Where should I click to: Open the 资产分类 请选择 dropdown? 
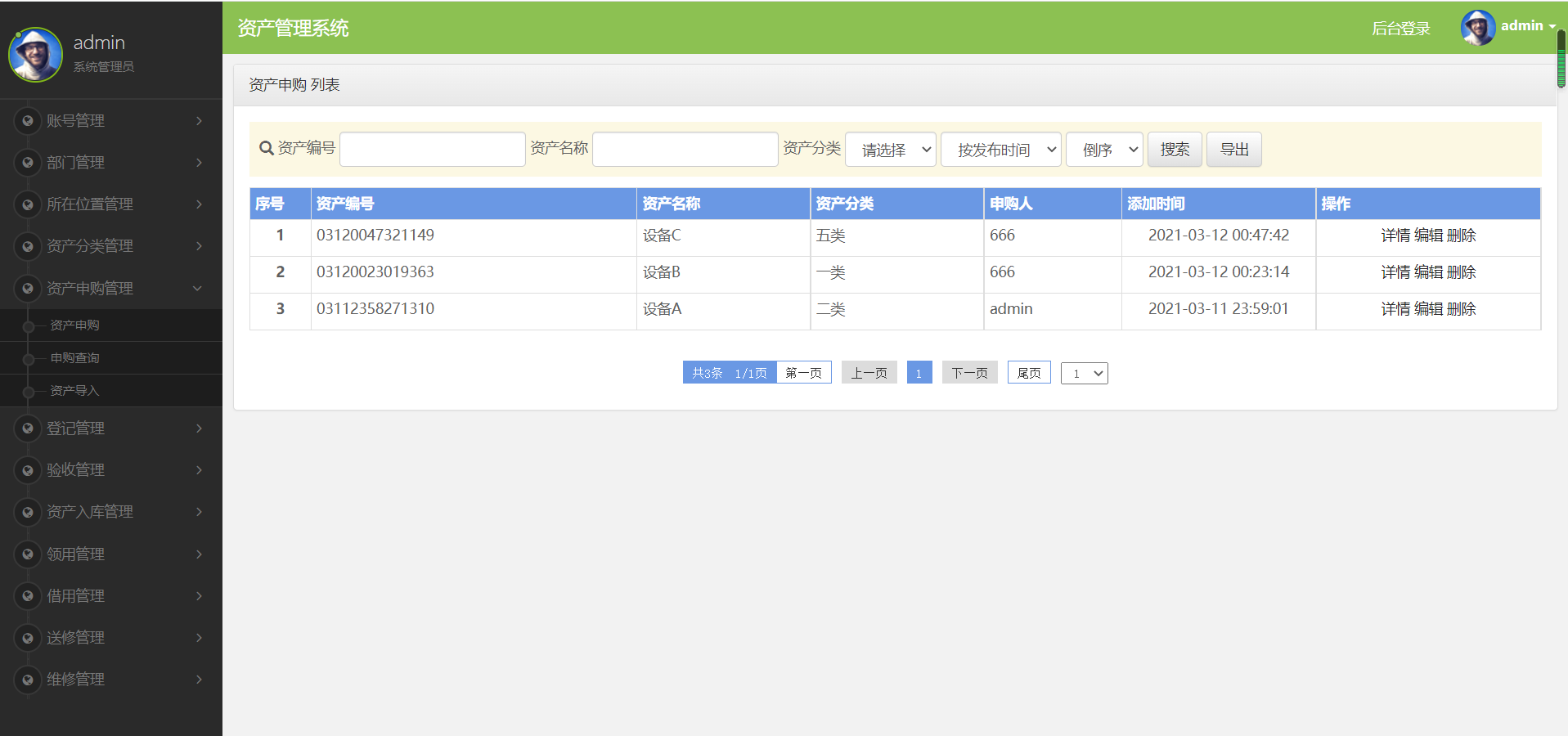pyautogui.click(x=891, y=150)
